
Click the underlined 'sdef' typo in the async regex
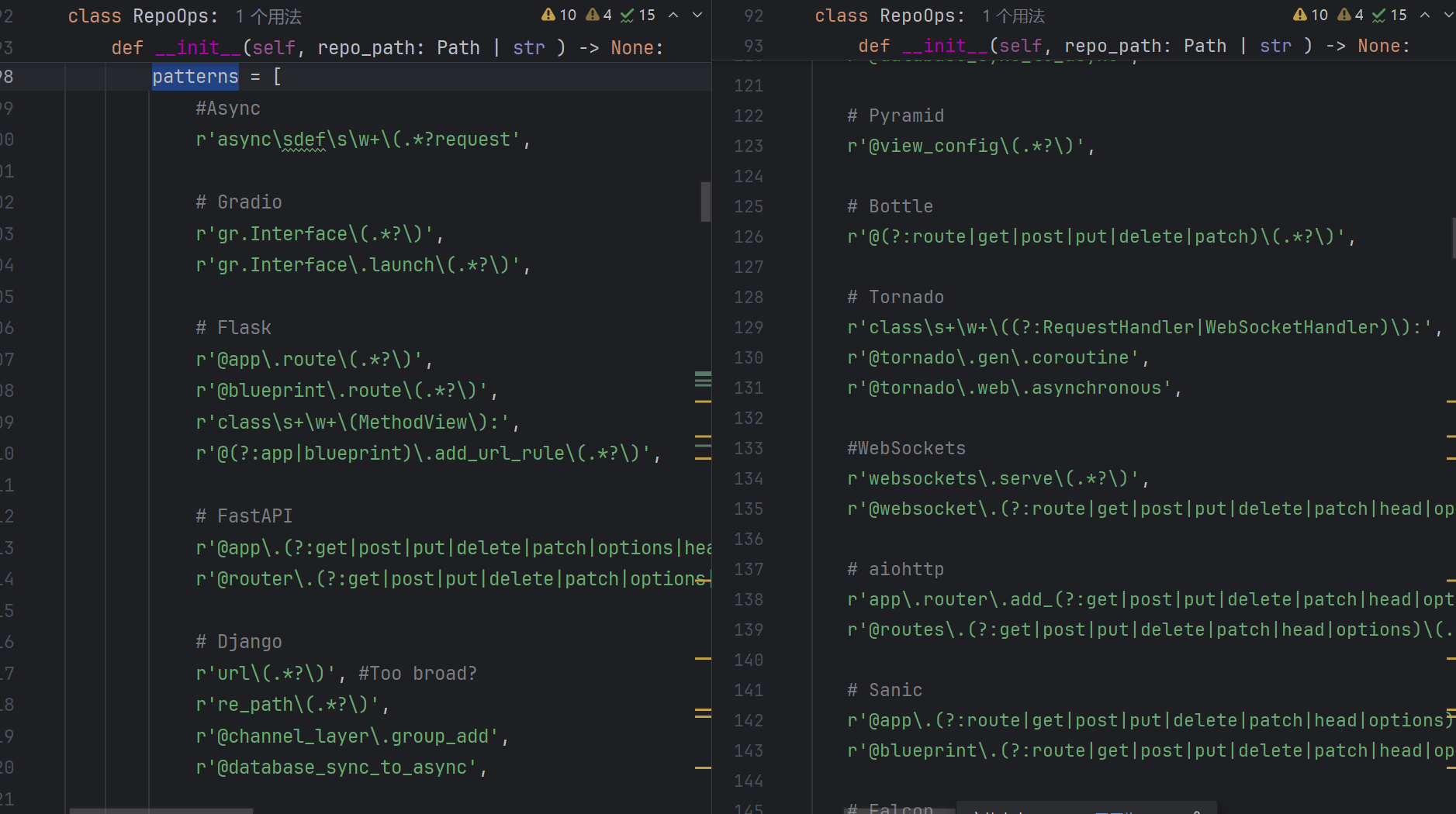coord(303,140)
